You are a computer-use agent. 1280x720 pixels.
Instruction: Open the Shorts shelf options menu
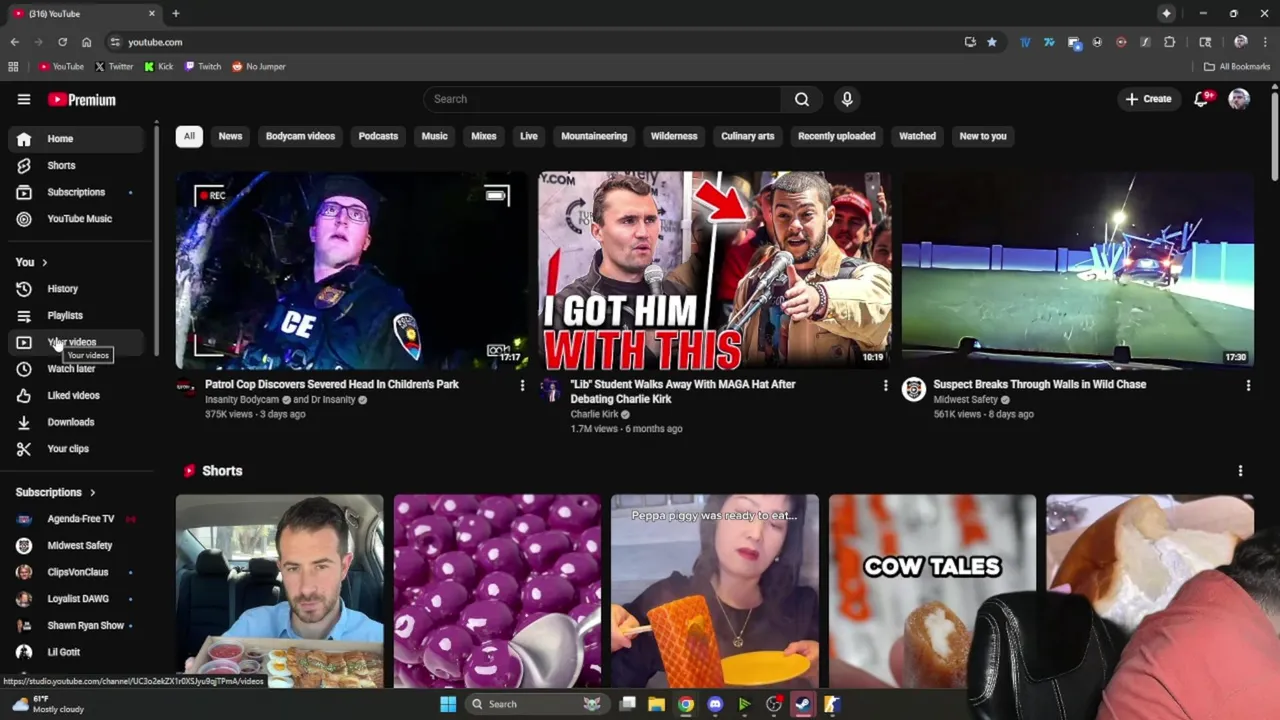coord(1240,471)
